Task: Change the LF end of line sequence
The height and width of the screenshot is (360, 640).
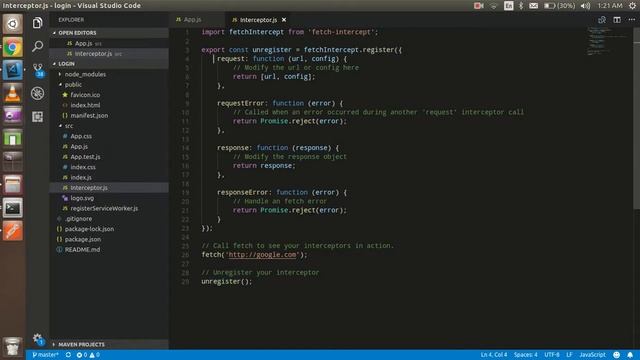Action: (569, 355)
